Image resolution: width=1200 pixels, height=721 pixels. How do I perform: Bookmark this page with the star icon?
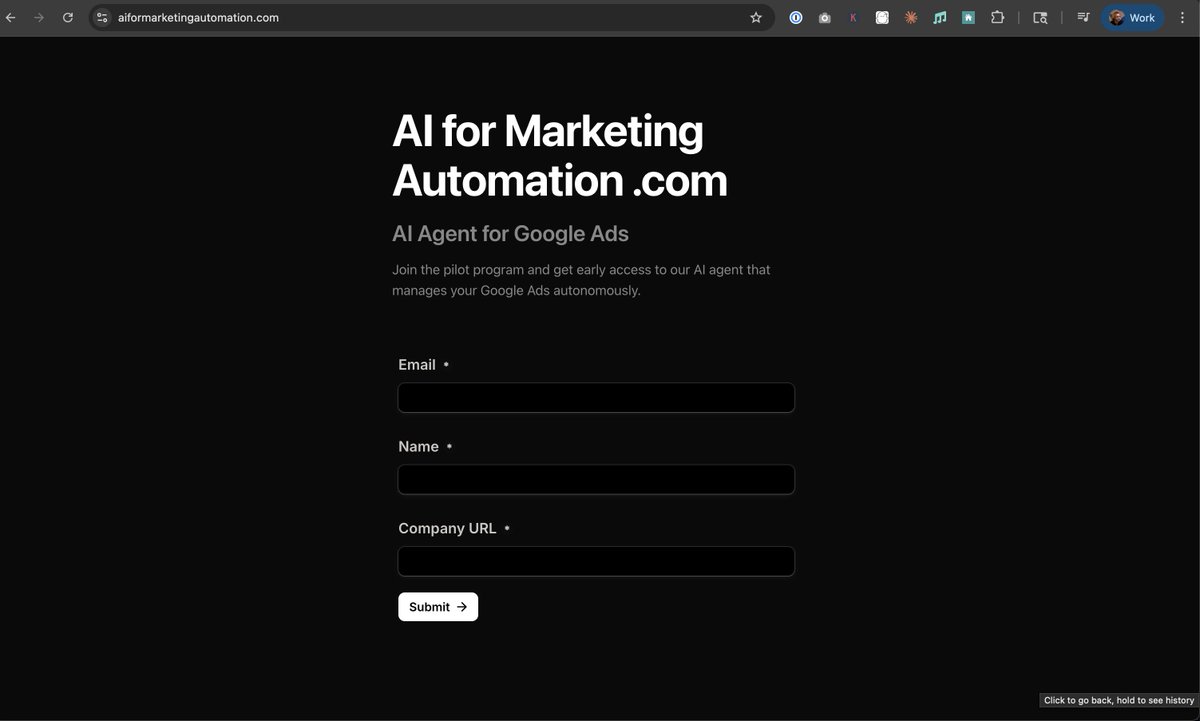pos(756,18)
